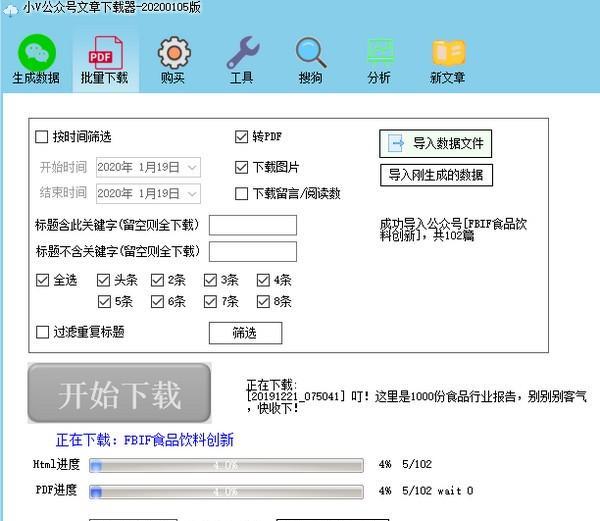Screen dimensions: 600x521
Task: Click the app cloud icon in title bar
Action: (x=10, y=10)
